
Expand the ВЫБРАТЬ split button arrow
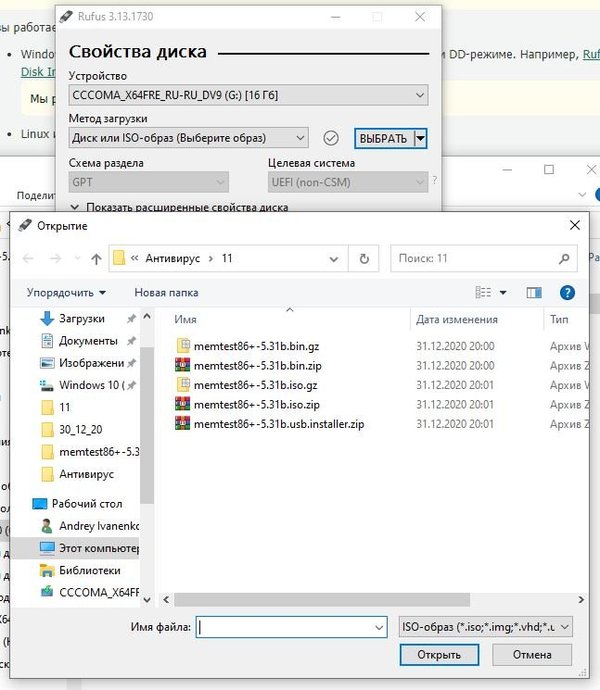(421, 138)
